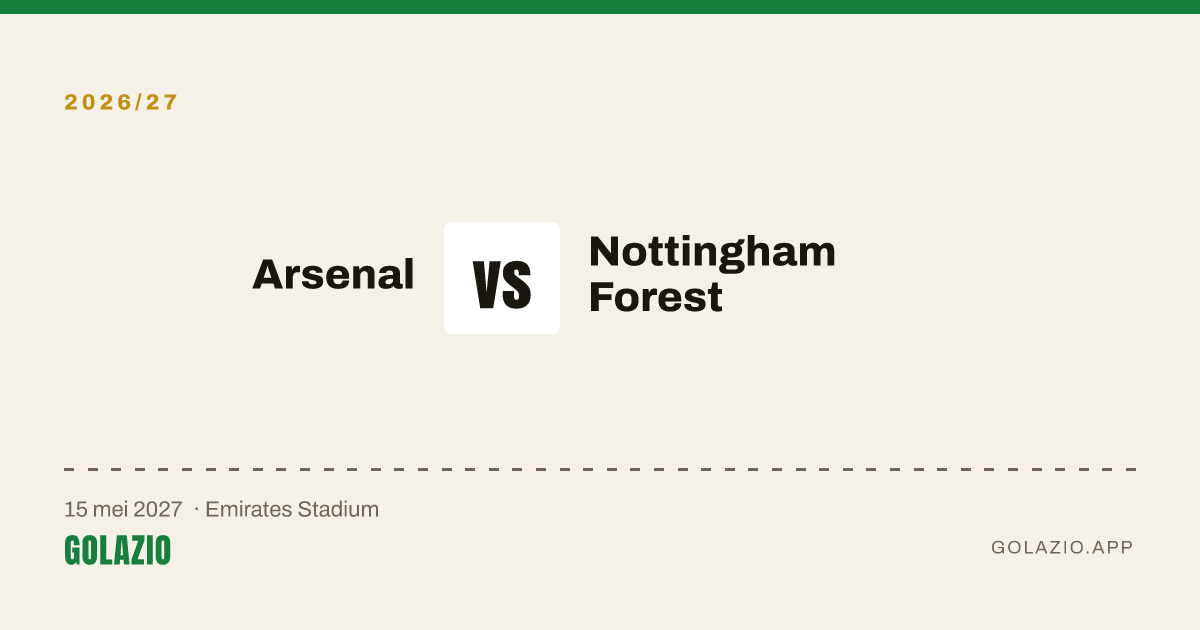Click the 15 mei 2027 date

(x=123, y=509)
